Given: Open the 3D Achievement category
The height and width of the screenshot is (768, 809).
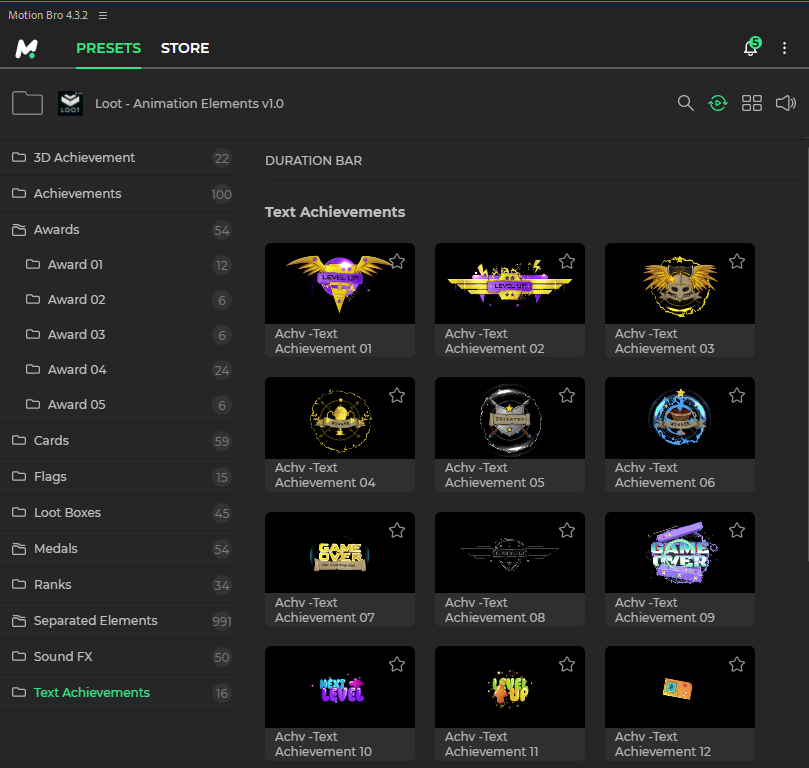Looking at the screenshot, I should point(118,158).
